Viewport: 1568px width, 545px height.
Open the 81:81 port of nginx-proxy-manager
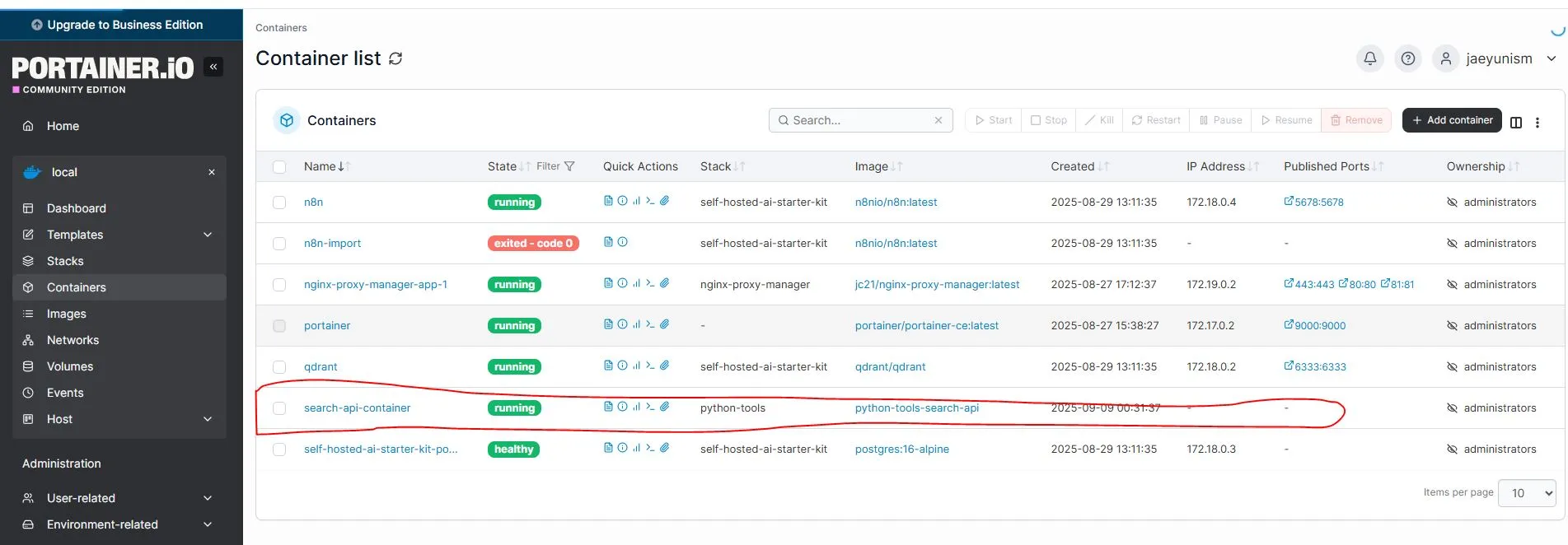pos(1397,284)
